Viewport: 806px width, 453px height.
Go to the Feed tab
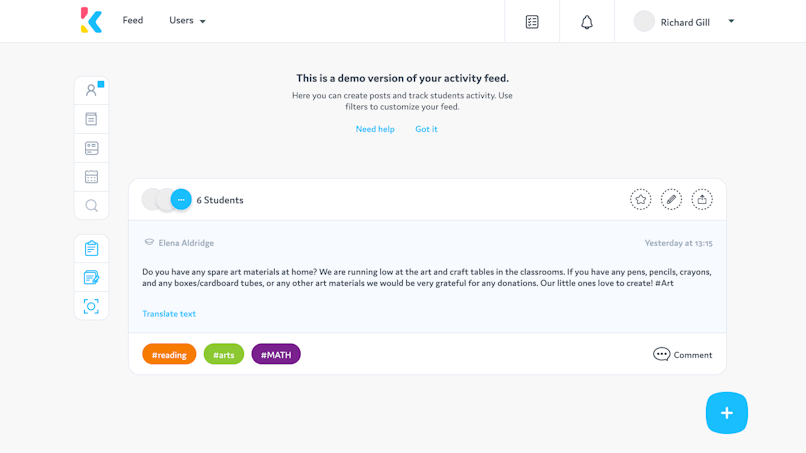pos(133,20)
